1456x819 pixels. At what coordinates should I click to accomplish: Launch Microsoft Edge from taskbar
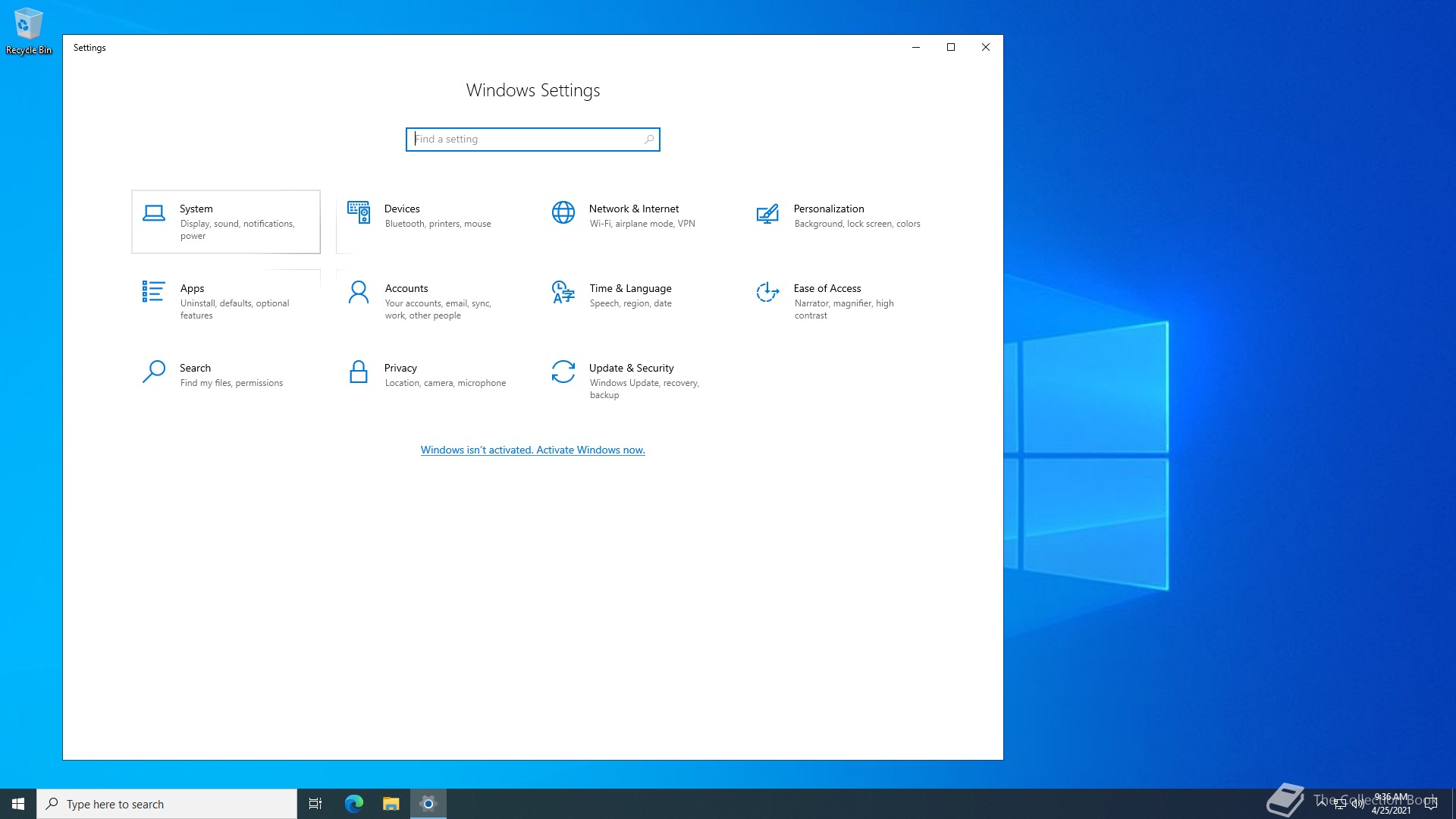tap(354, 804)
